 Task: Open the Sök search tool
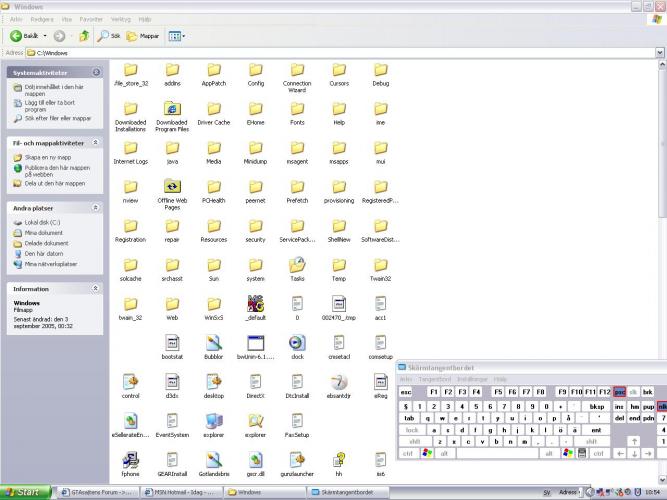pyautogui.click(x=109, y=36)
